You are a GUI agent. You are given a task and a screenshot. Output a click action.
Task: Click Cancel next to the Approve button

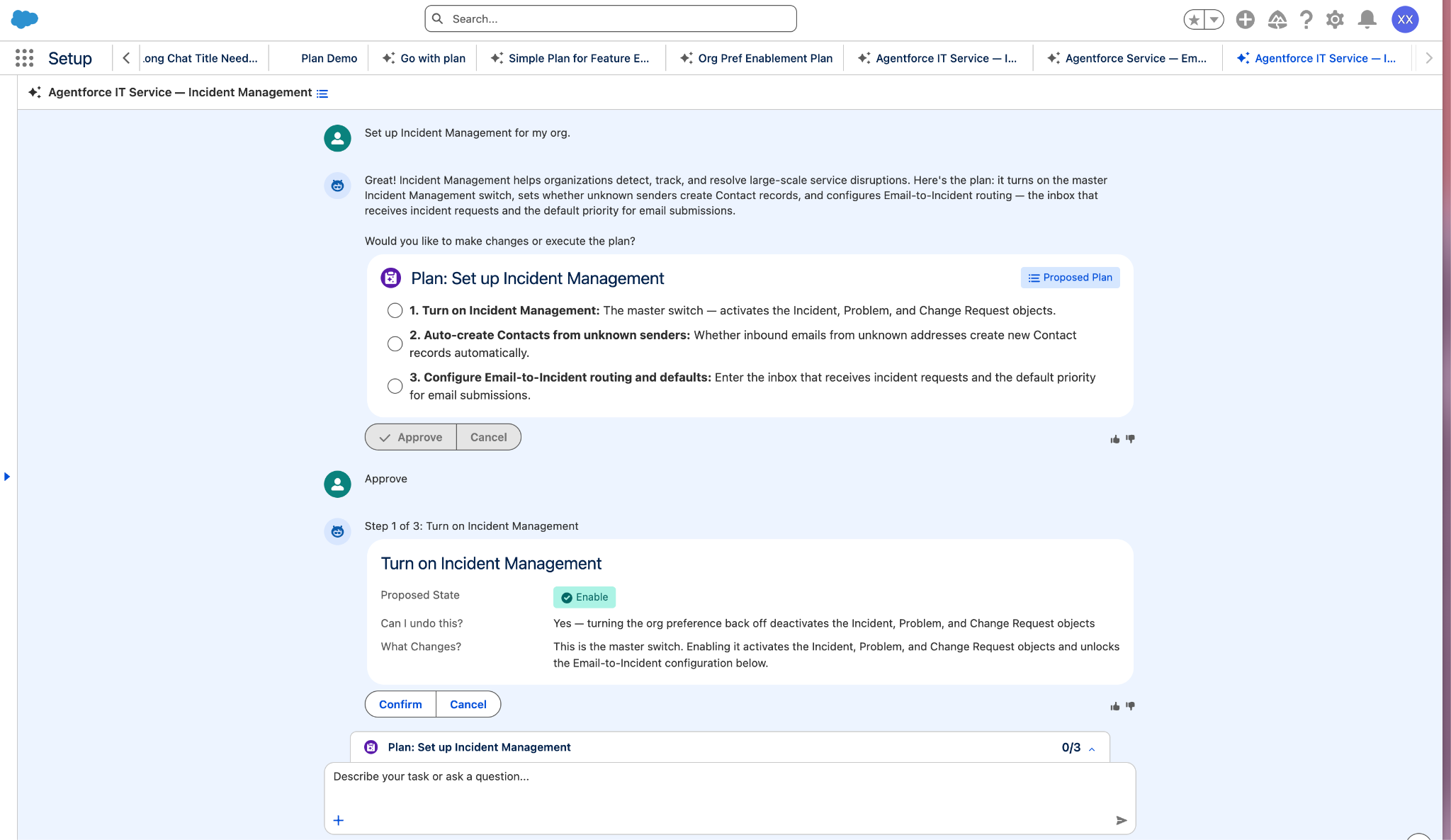(489, 437)
